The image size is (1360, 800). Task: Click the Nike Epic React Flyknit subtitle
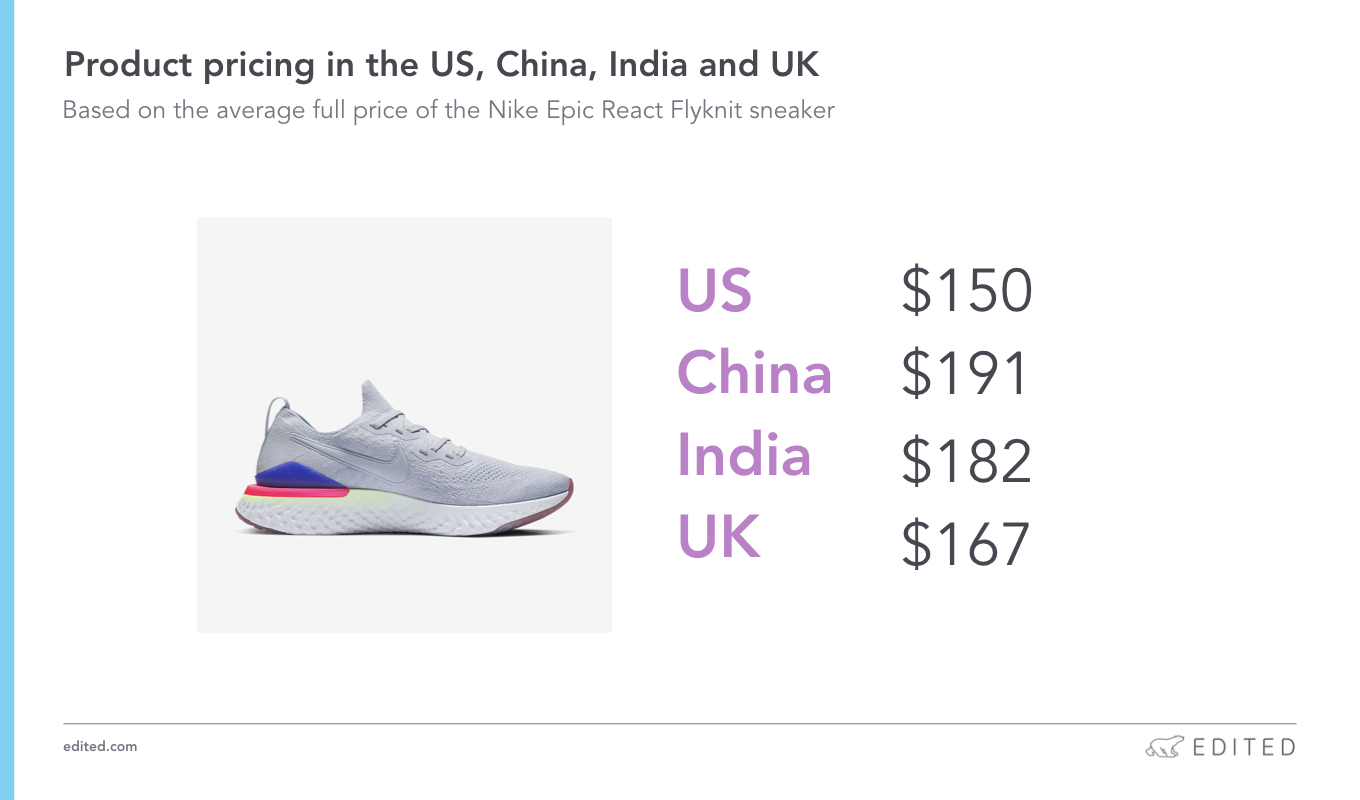pyautogui.click(x=449, y=110)
